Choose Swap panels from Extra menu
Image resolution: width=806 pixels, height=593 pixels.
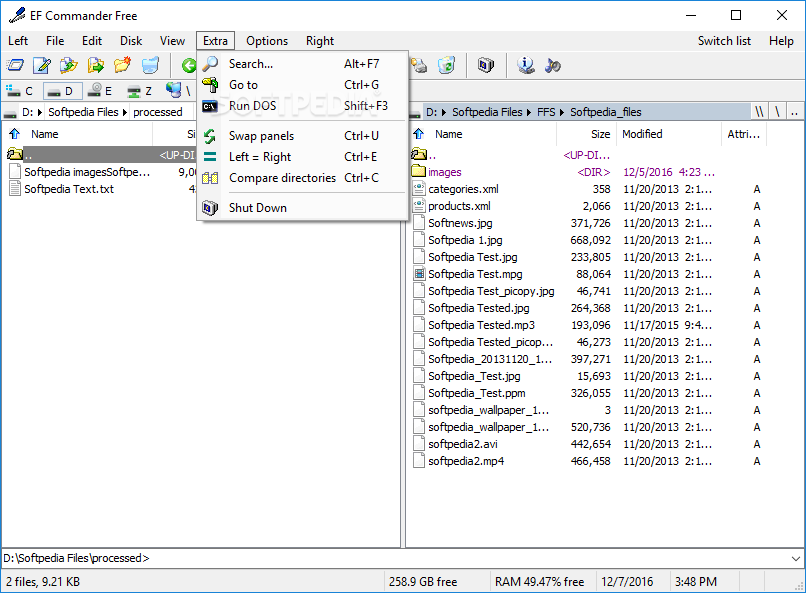click(x=302, y=136)
